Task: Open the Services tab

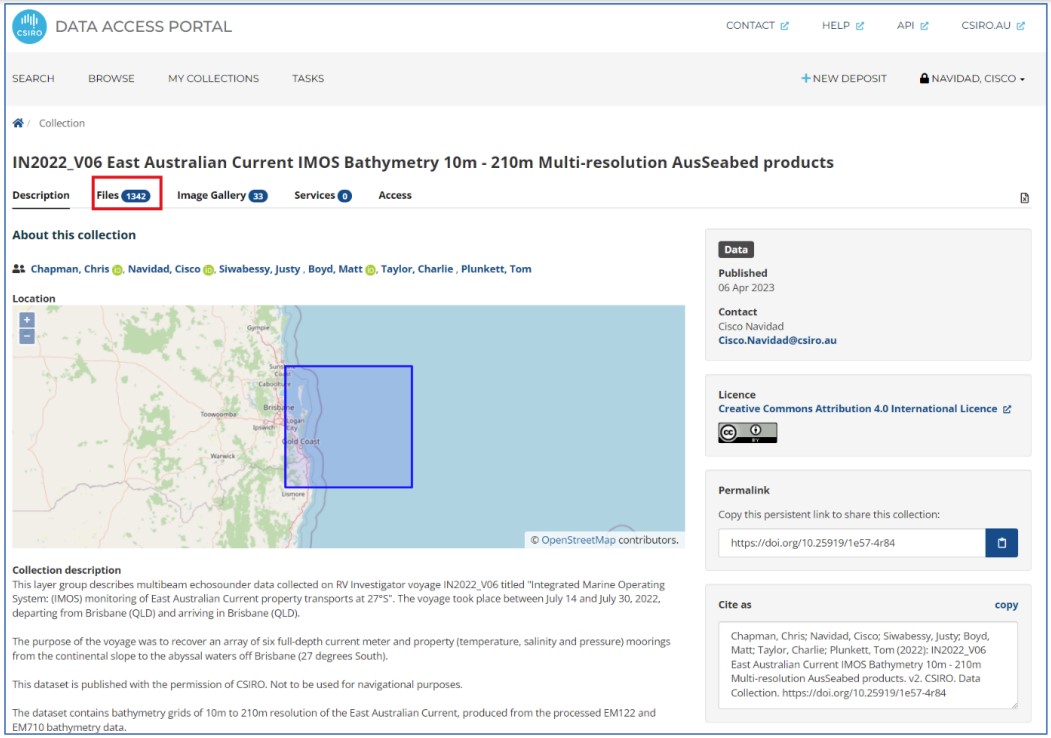Action: click(x=322, y=195)
